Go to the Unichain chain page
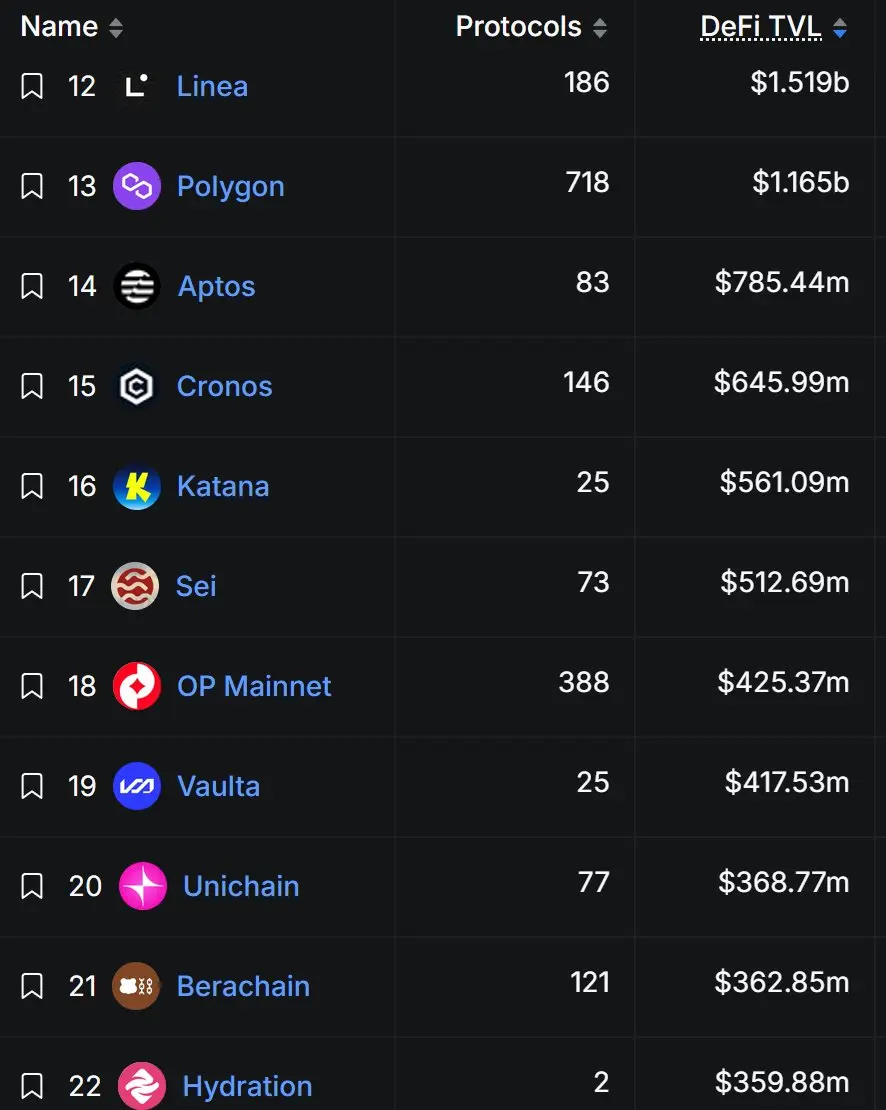The height and width of the screenshot is (1110, 886). point(241,886)
